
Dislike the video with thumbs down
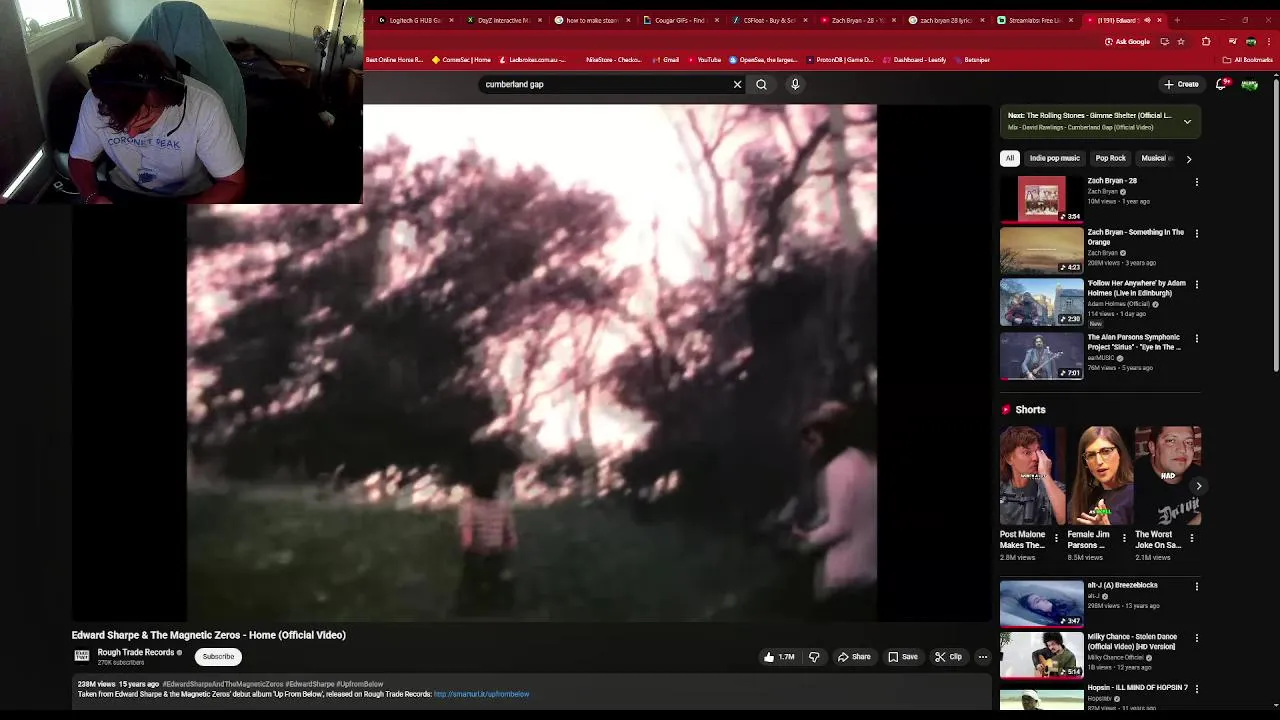tap(814, 657)
